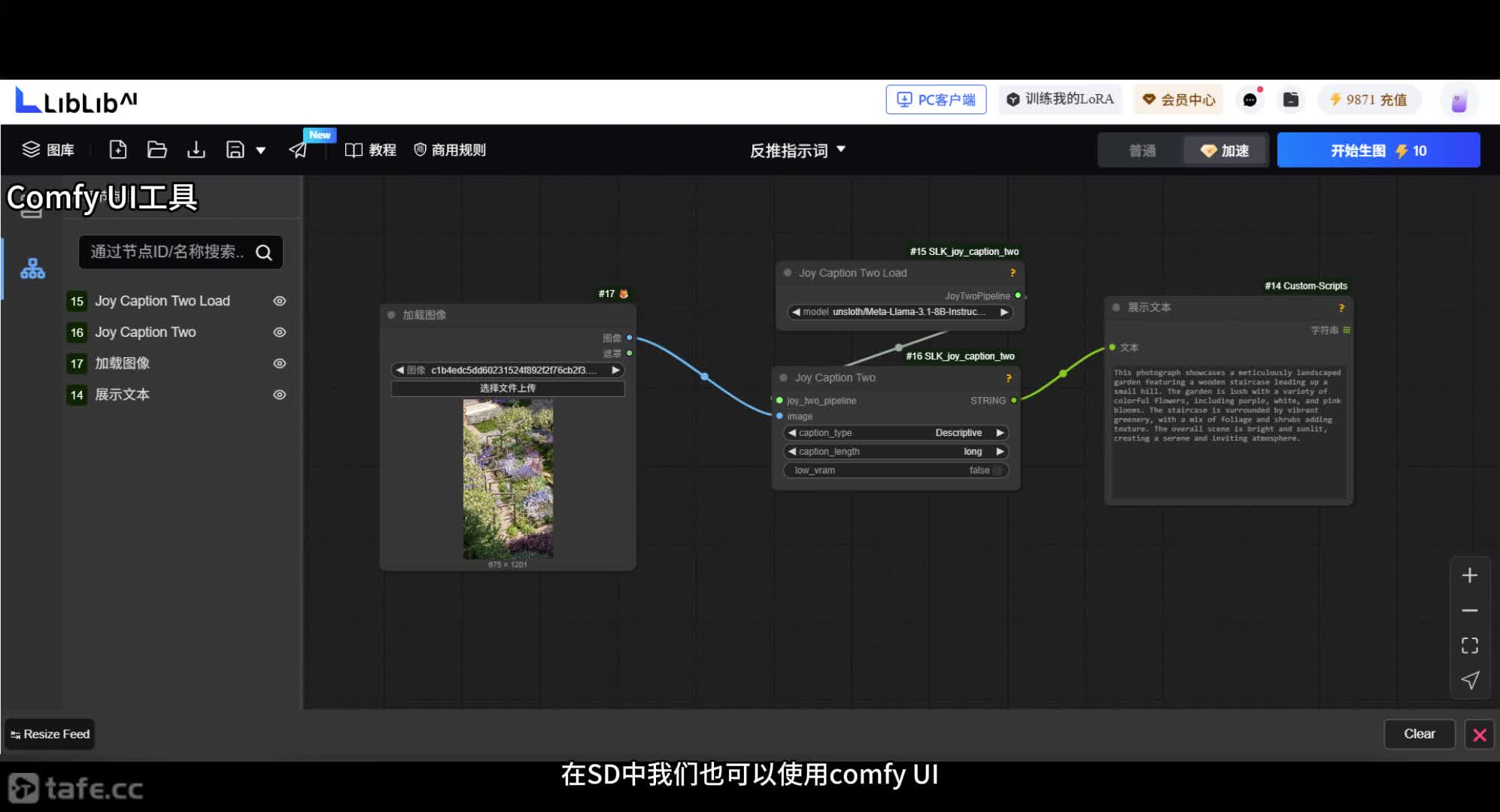Screen dimensions: 1500x812
Task: Click the new workflow file icon
Action: (x=118, y=150)
